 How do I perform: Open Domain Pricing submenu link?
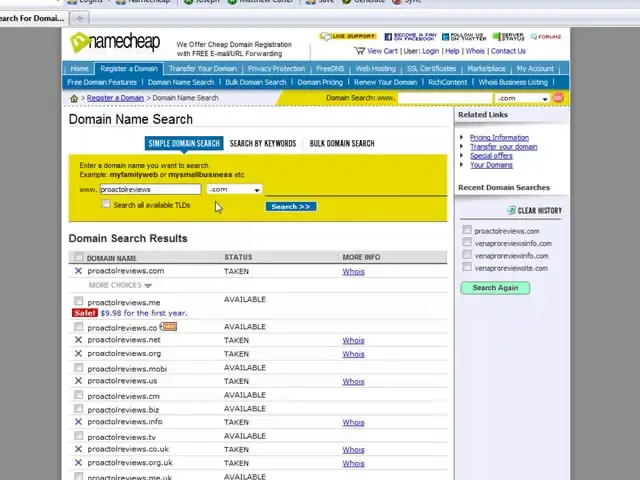pos(320,82)
